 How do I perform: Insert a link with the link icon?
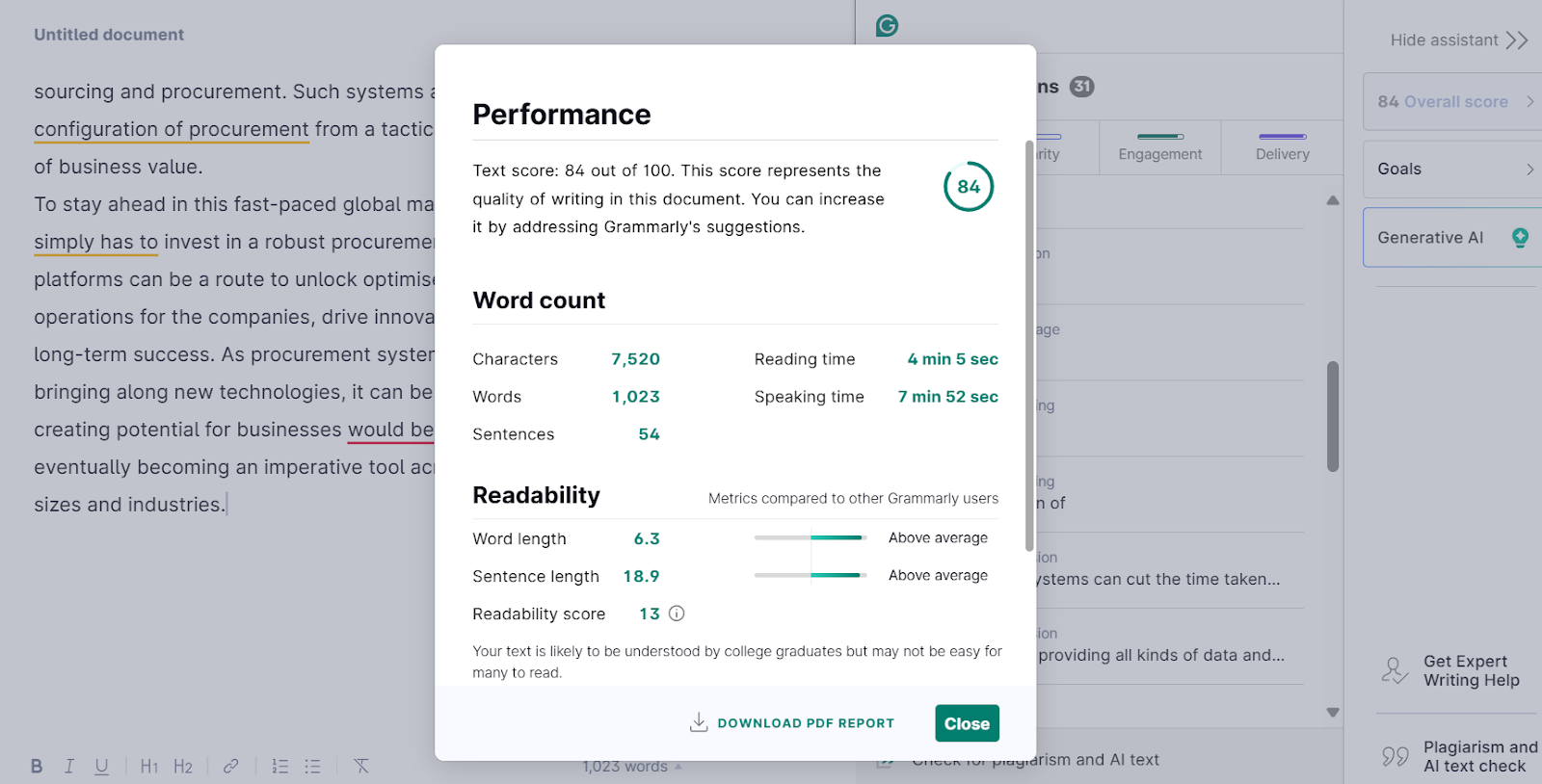point(230,766)
